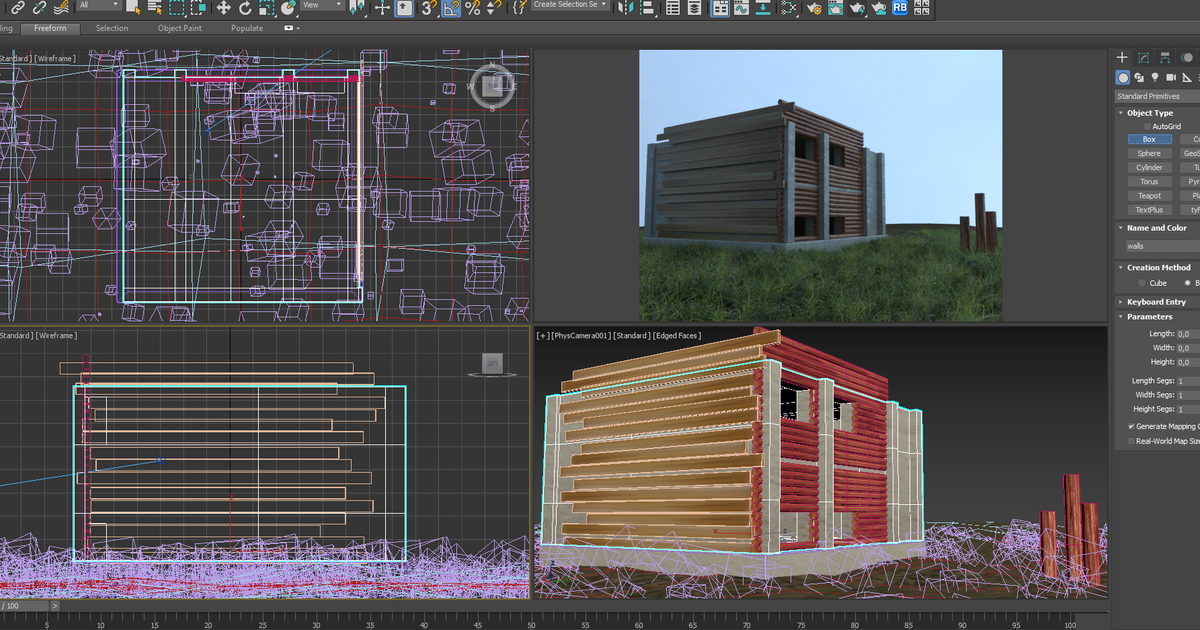Enable the AutoGrid checkbox

[1146, 126]
